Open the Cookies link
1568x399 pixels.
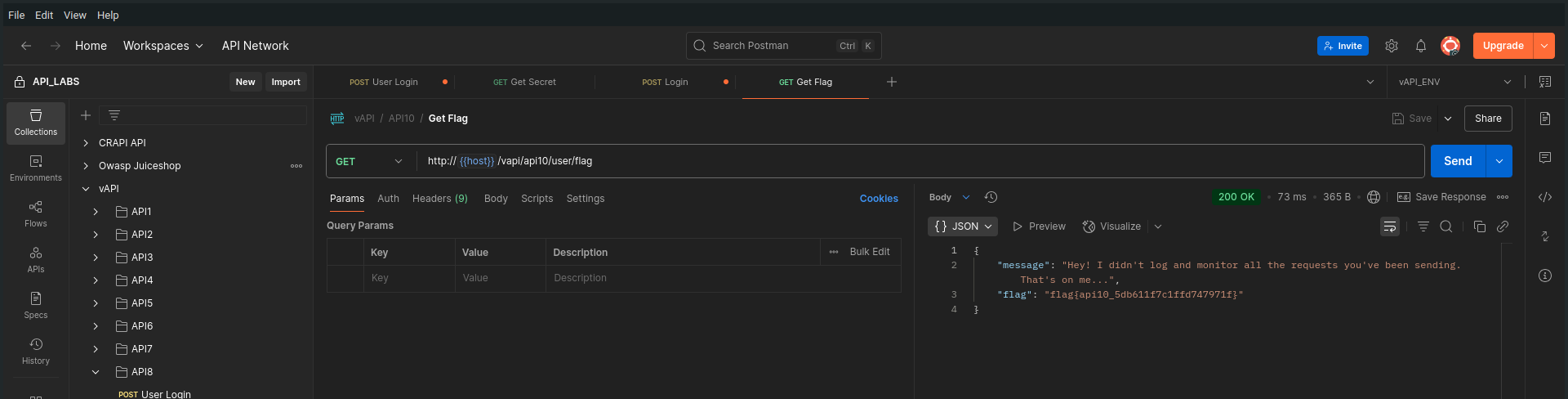[x=879, y=199]
